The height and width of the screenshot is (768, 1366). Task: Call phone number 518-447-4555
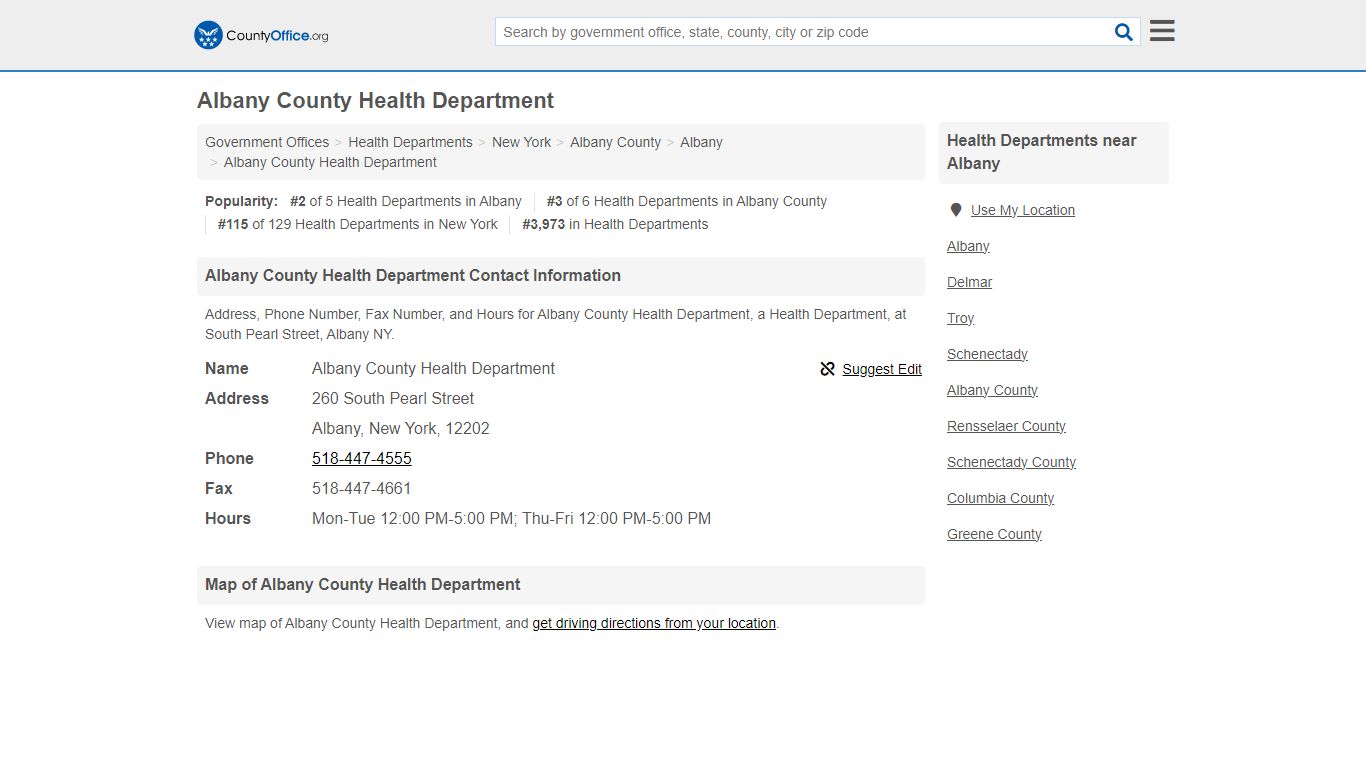click(362, 458)
